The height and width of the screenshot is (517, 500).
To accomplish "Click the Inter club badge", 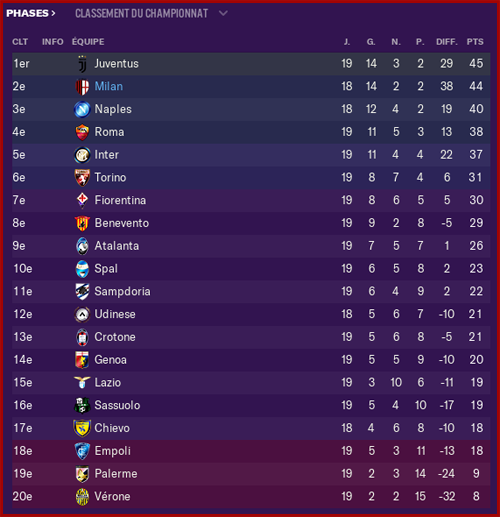I will pos(82,155).
